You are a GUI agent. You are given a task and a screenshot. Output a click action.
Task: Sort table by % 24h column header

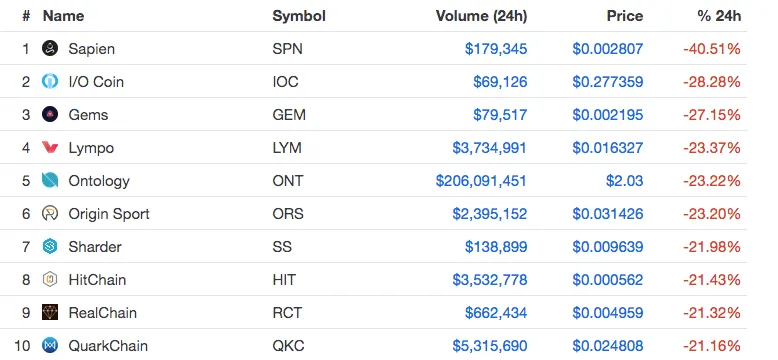tap(719, 16)
